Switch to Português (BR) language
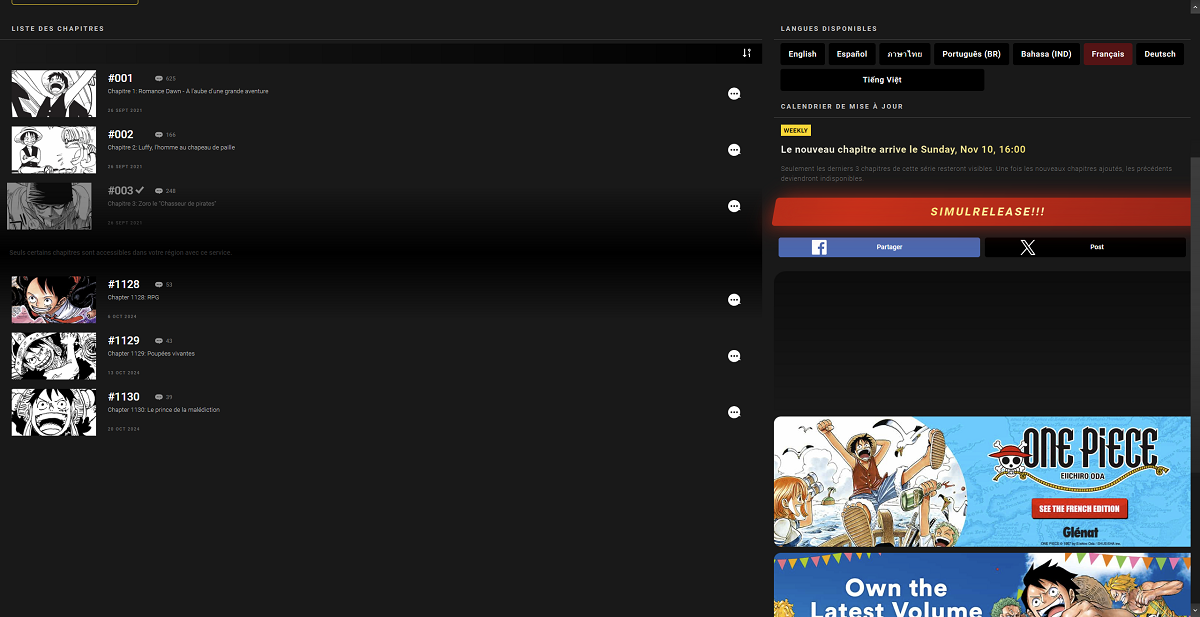The height and width of the screenshot is (617, 1200). click(x=970, y=54)
